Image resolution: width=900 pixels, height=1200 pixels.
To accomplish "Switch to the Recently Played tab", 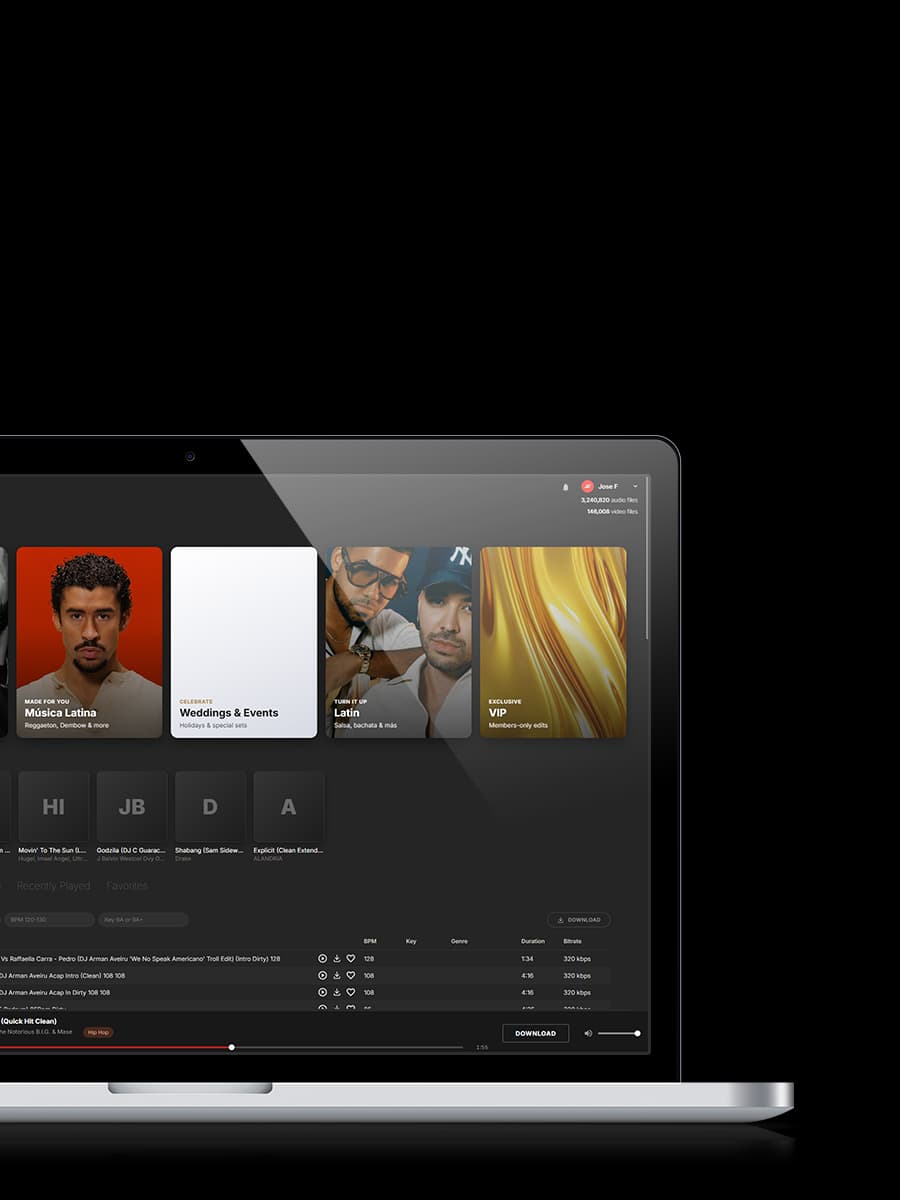I will 53,886.
